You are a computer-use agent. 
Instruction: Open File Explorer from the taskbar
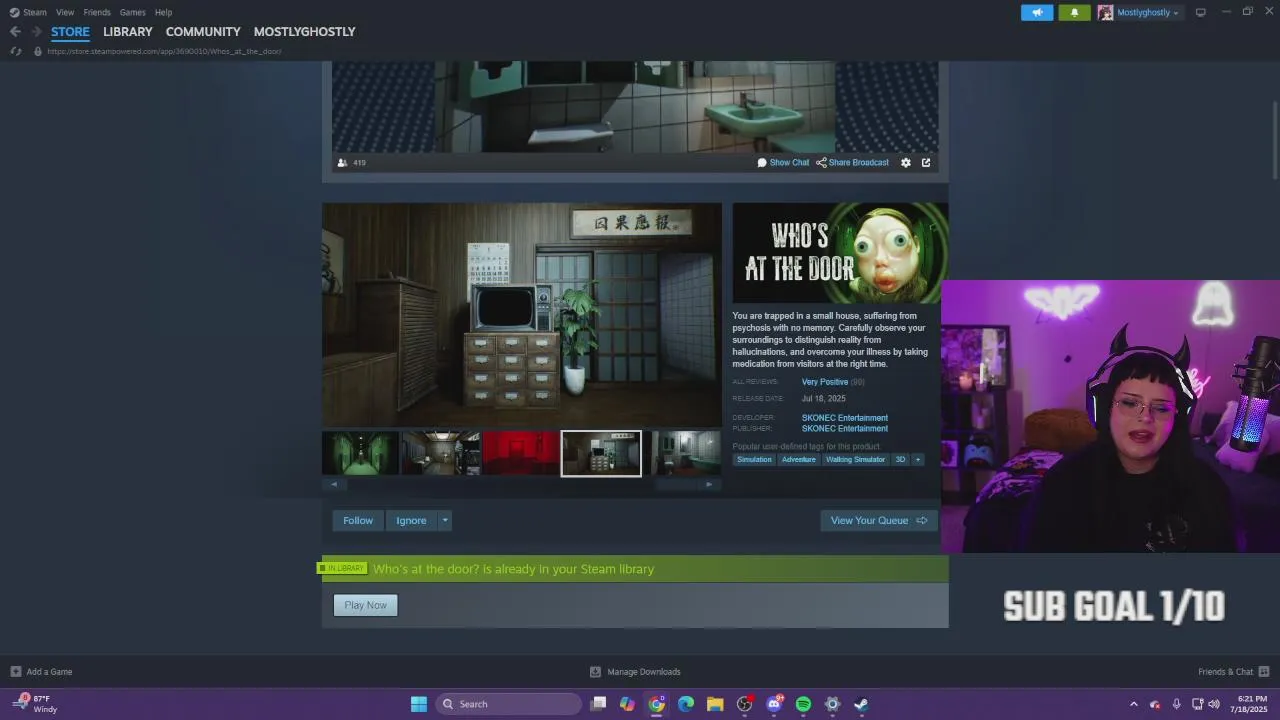pos(715,704)
